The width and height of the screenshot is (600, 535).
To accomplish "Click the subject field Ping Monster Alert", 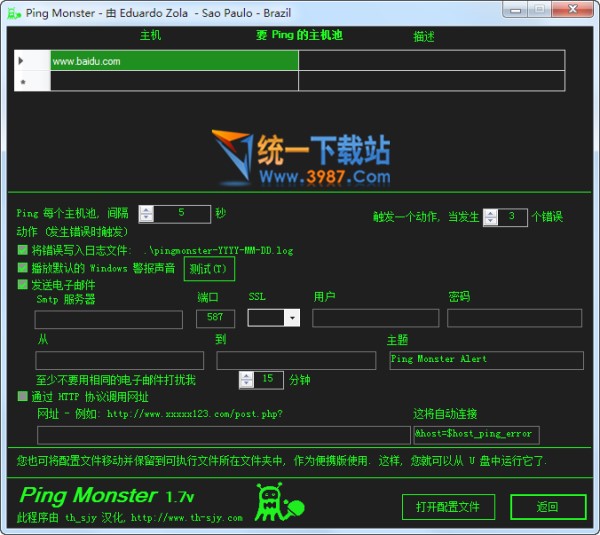I will (486, 360).
